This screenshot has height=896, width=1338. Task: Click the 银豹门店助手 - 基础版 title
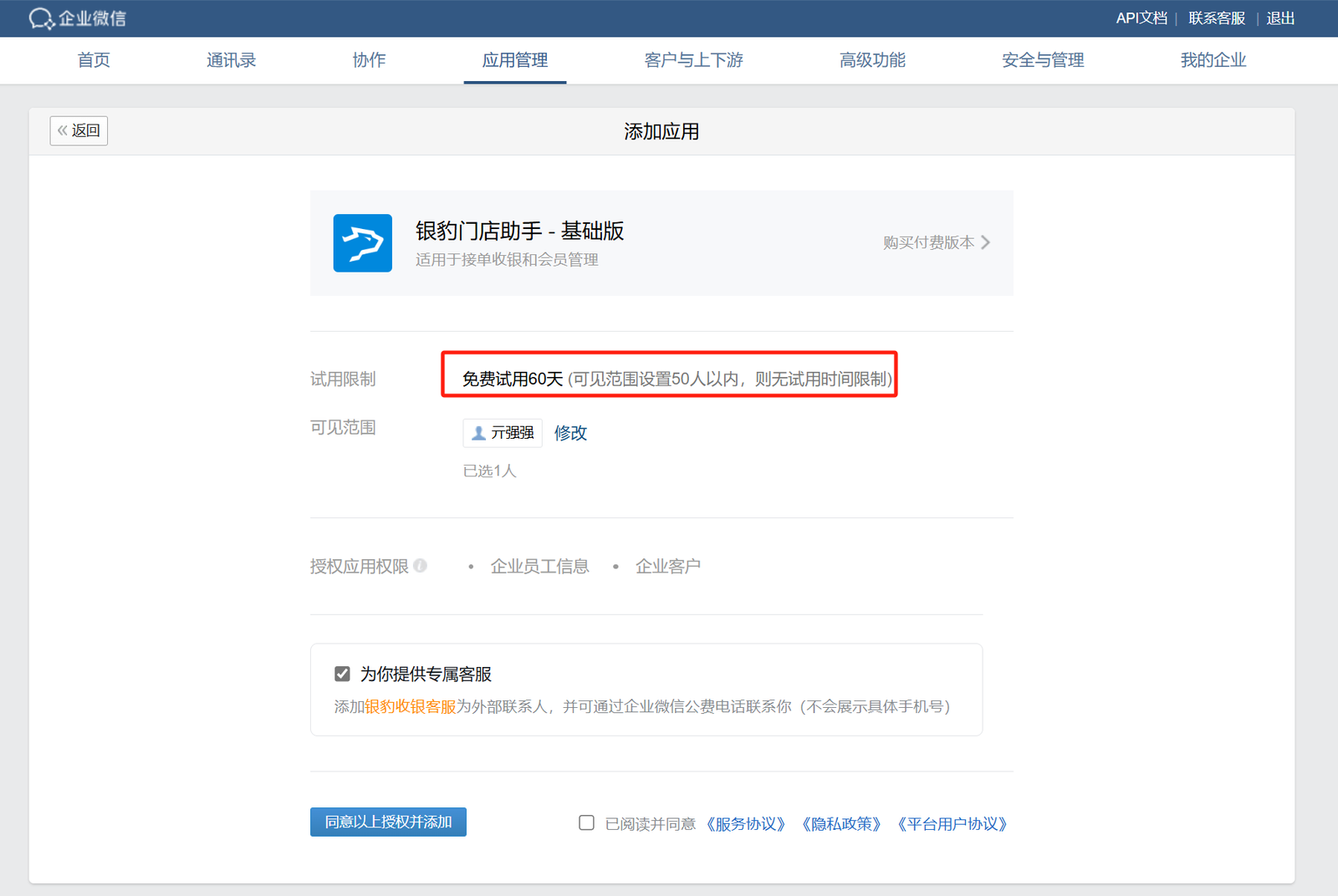(x=520, y=231)
